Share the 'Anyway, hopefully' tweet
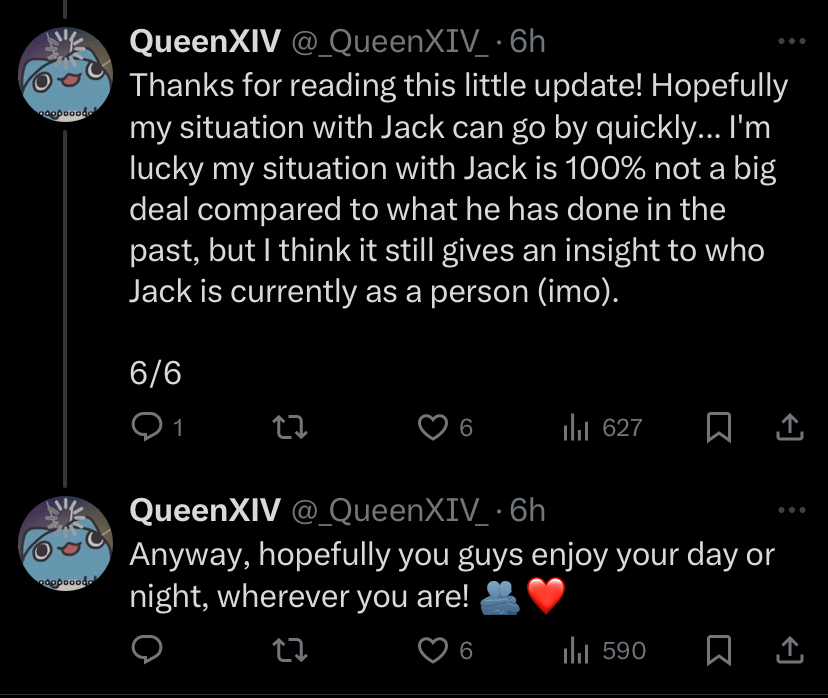 coord(789,650)
